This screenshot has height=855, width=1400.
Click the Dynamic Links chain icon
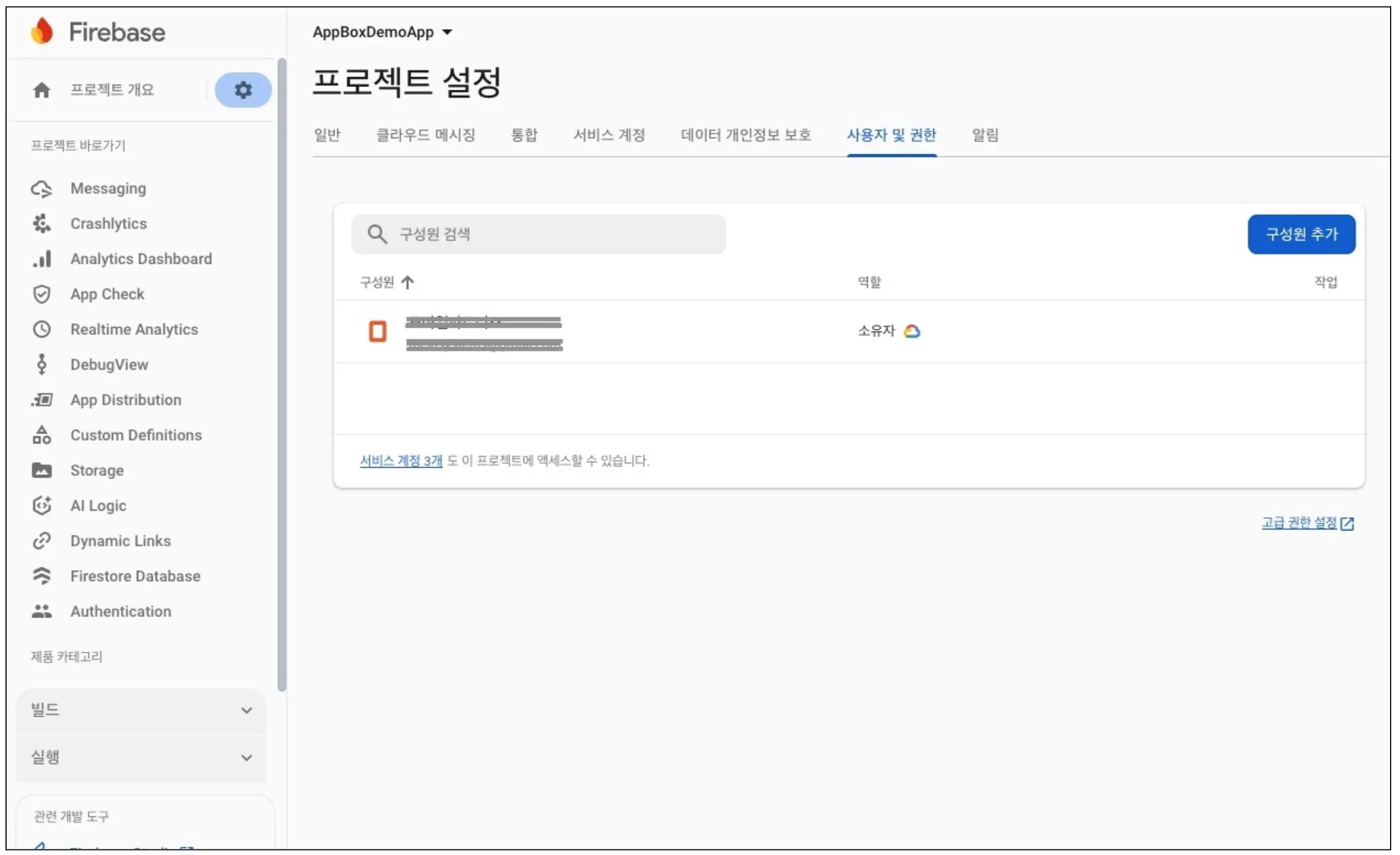41,541
